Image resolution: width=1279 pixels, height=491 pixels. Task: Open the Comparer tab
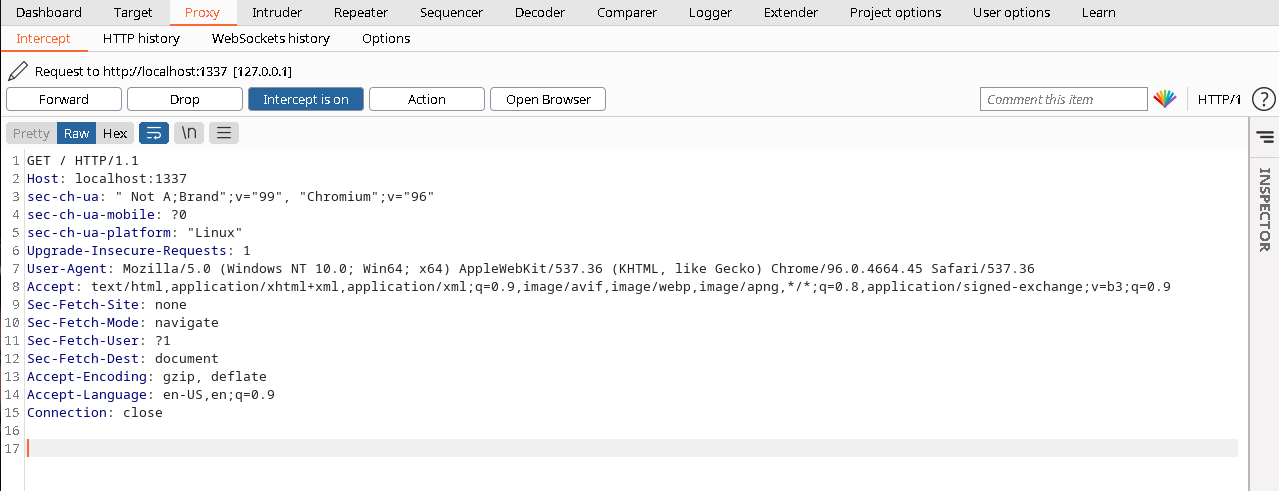tap(627, 12)
